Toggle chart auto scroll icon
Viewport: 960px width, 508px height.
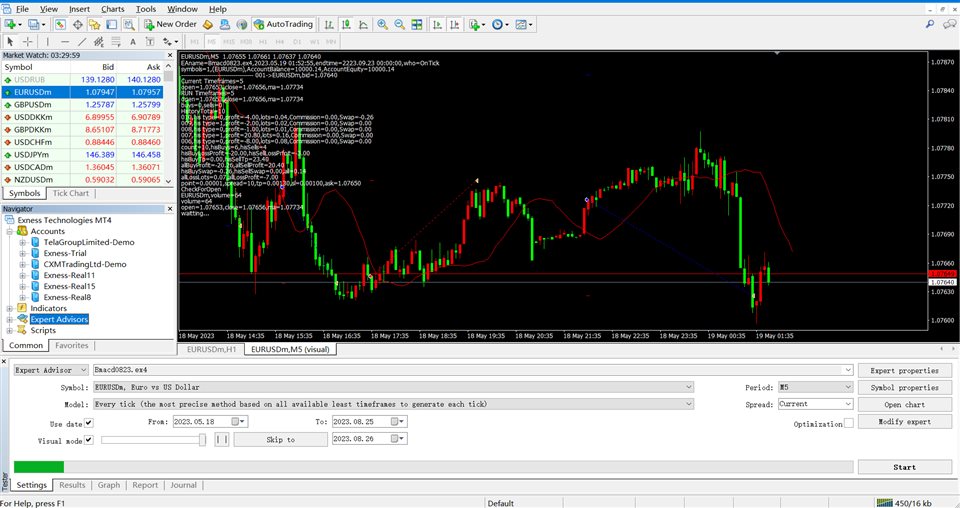pos(437,24)
